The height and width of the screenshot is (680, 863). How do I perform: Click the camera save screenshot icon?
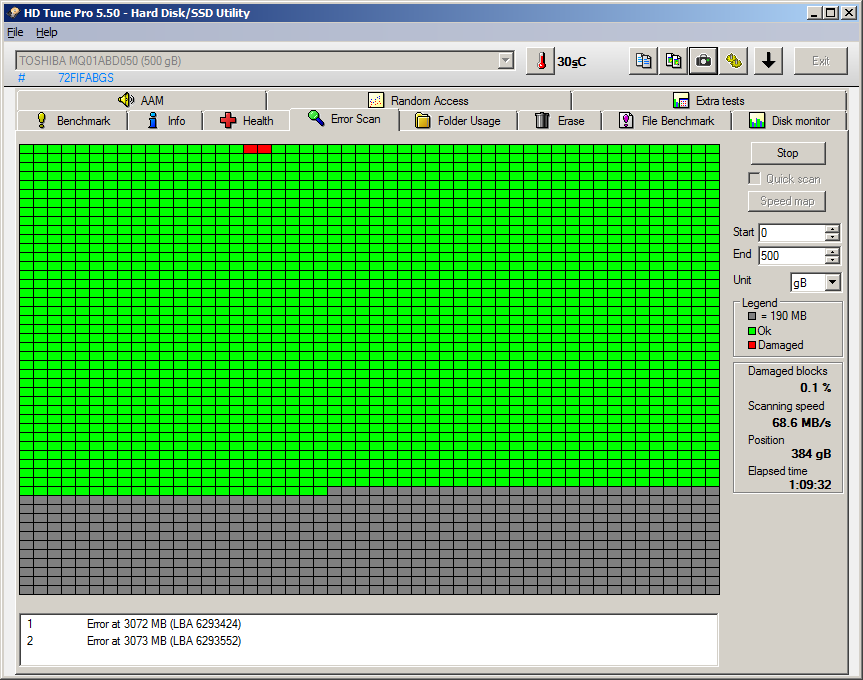(703, 61)
